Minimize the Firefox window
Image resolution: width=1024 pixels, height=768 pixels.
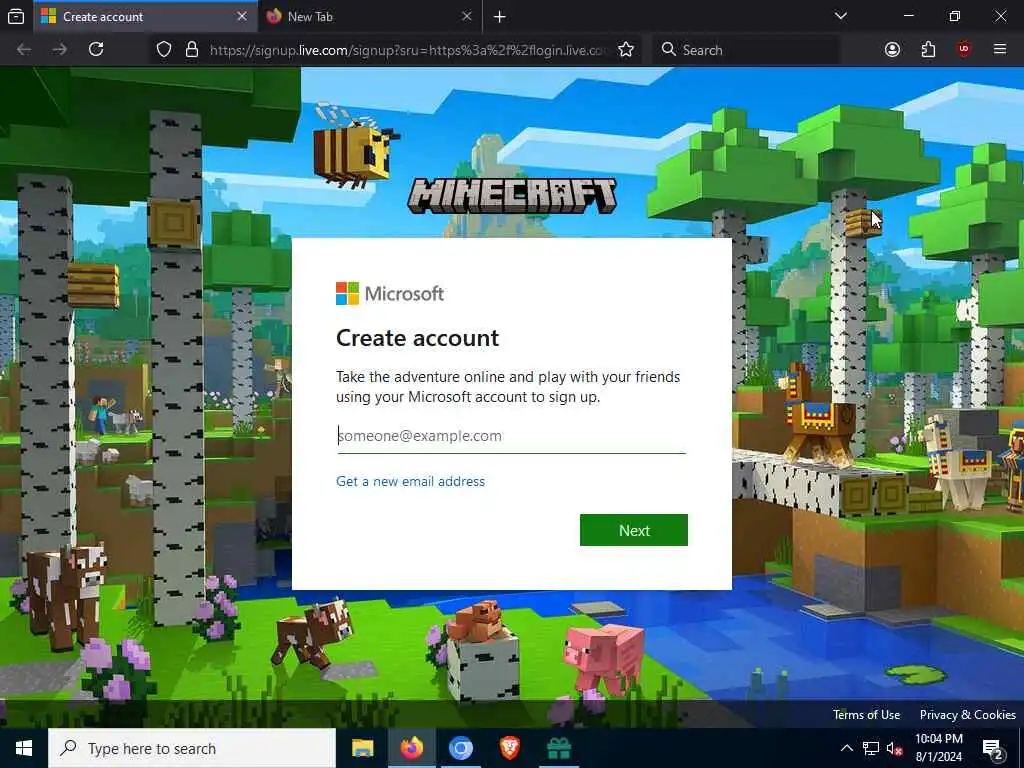908,16
